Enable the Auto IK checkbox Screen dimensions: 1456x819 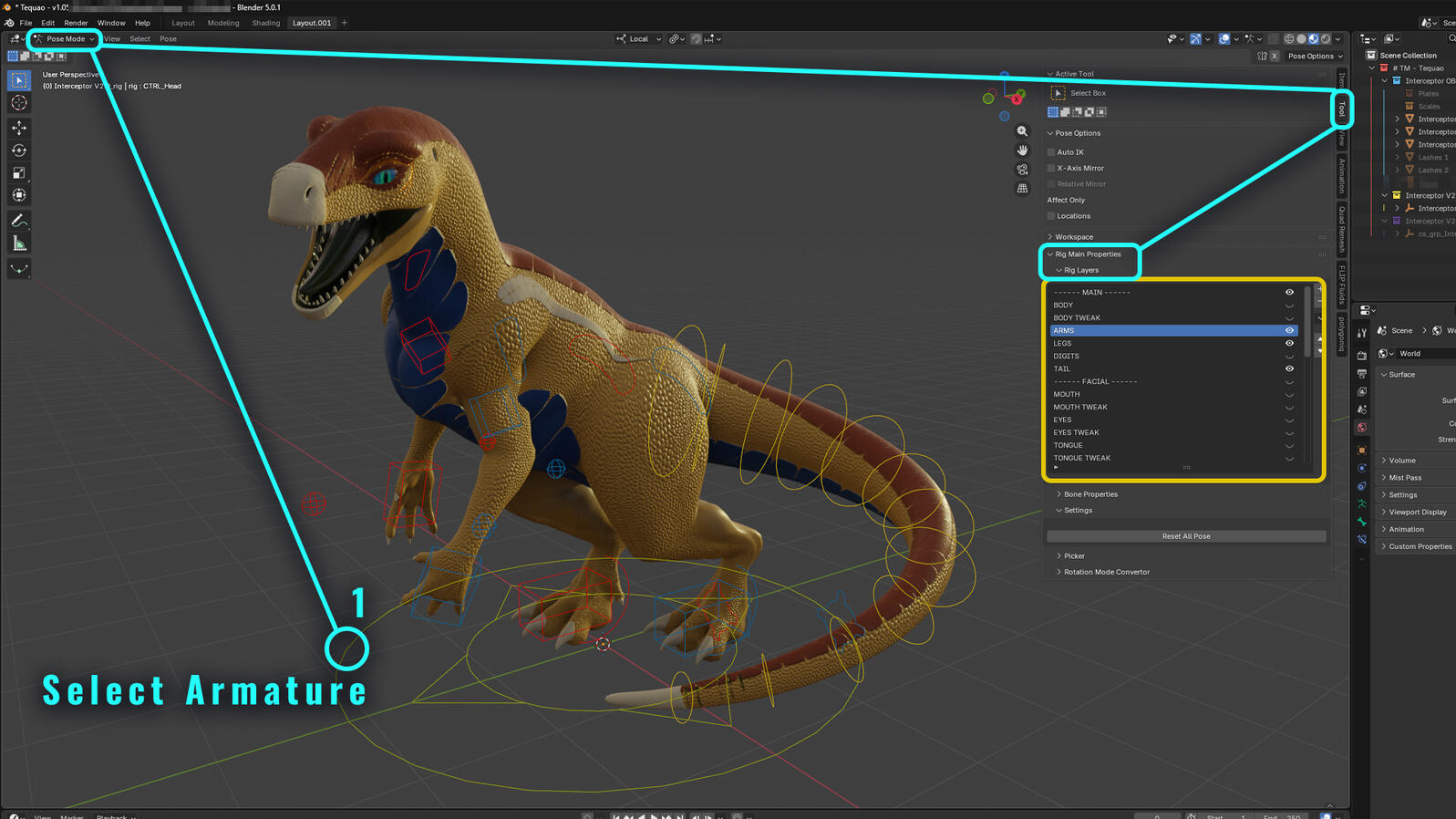pyautogui.click(x=1051, y=152)
